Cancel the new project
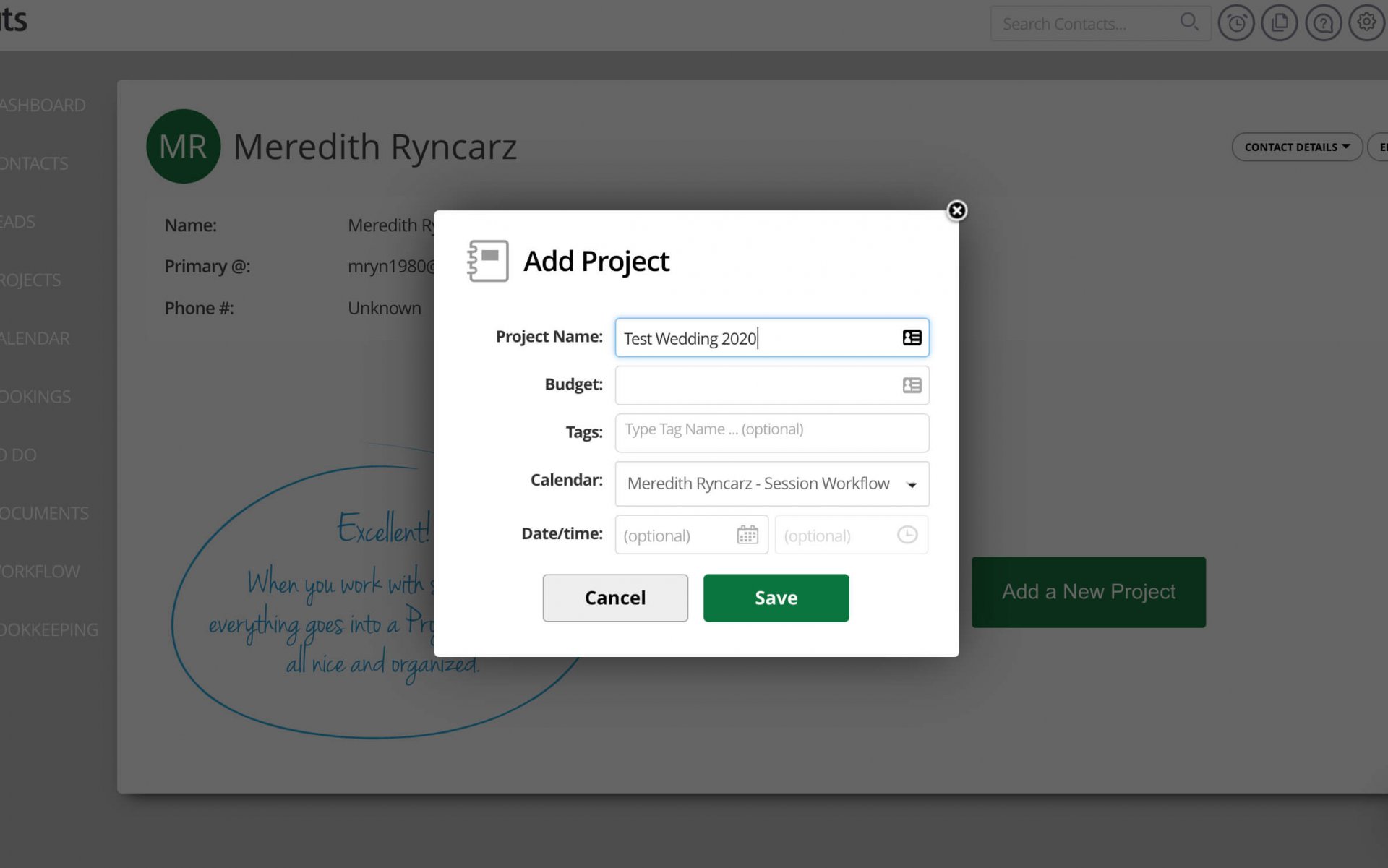This screenshot has width=1388, height=868. point(615,598)
